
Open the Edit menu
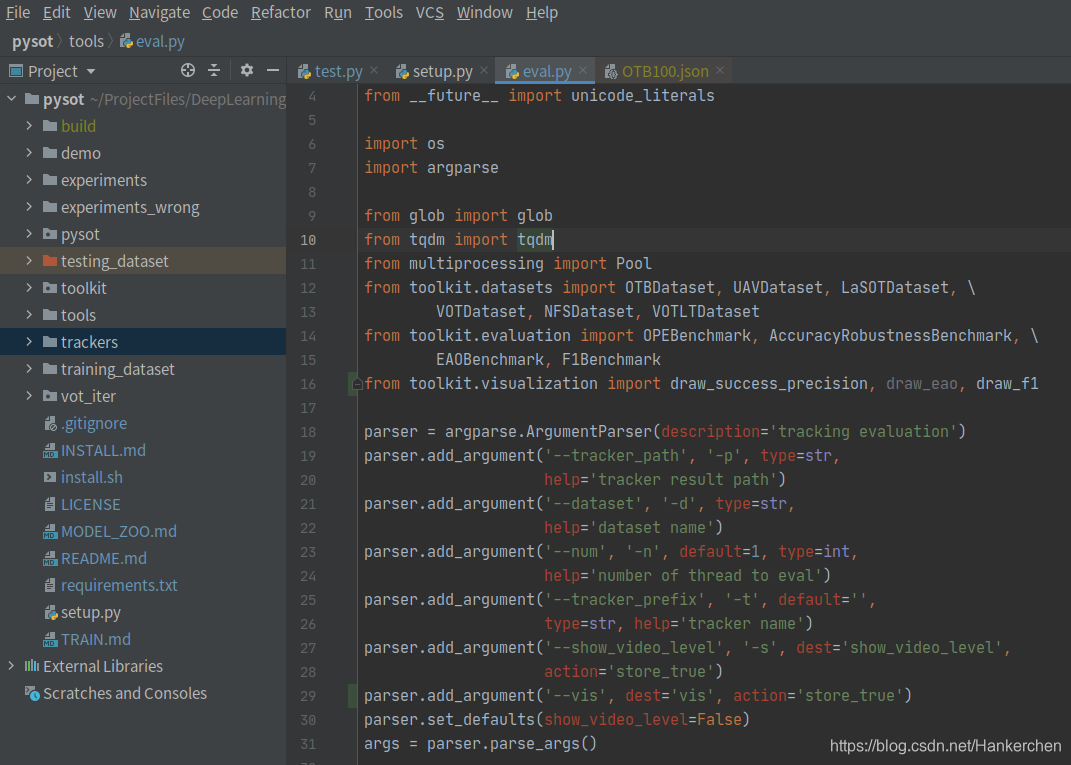[57, 12]
